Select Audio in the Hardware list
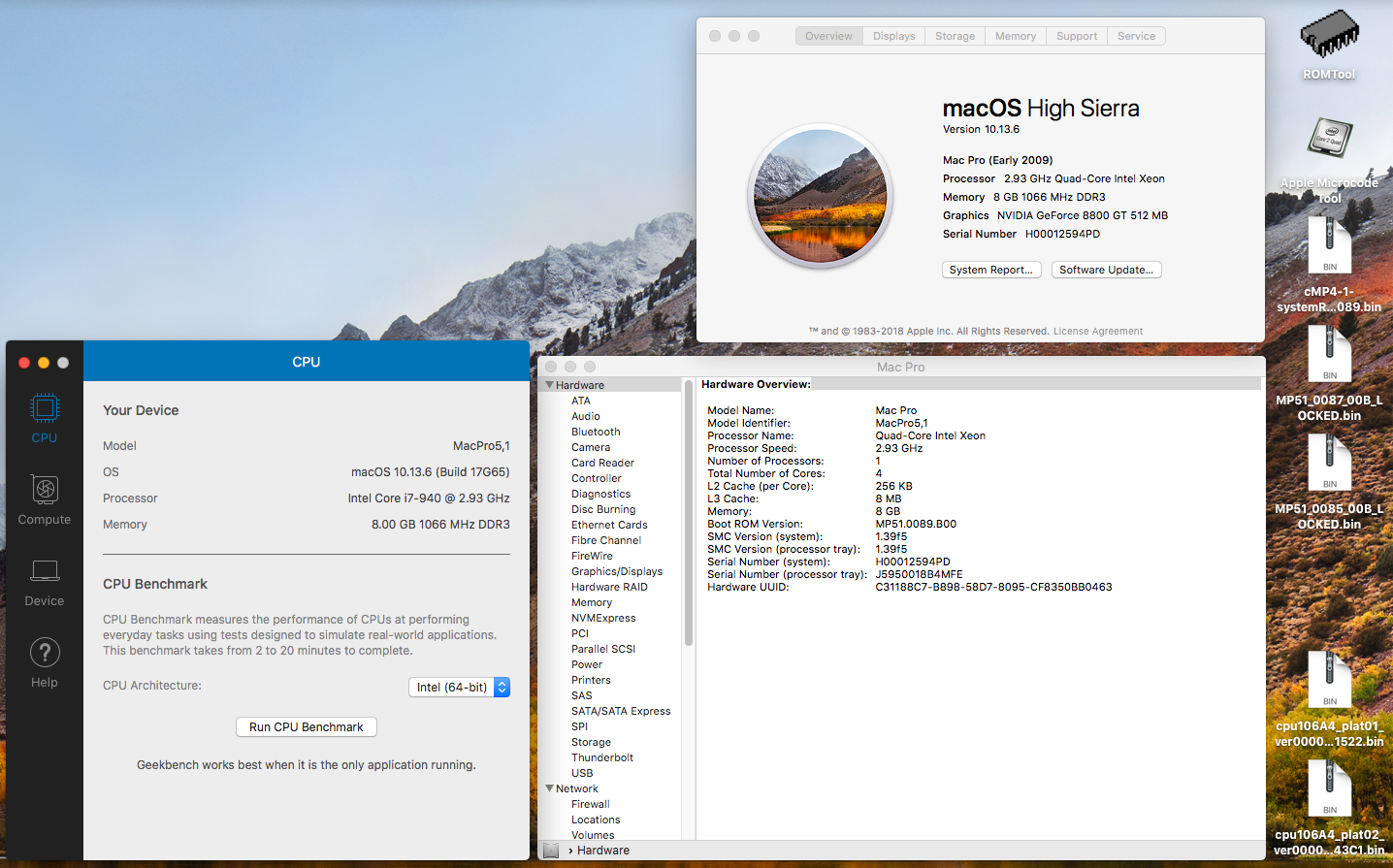 (x=586, y=416)
